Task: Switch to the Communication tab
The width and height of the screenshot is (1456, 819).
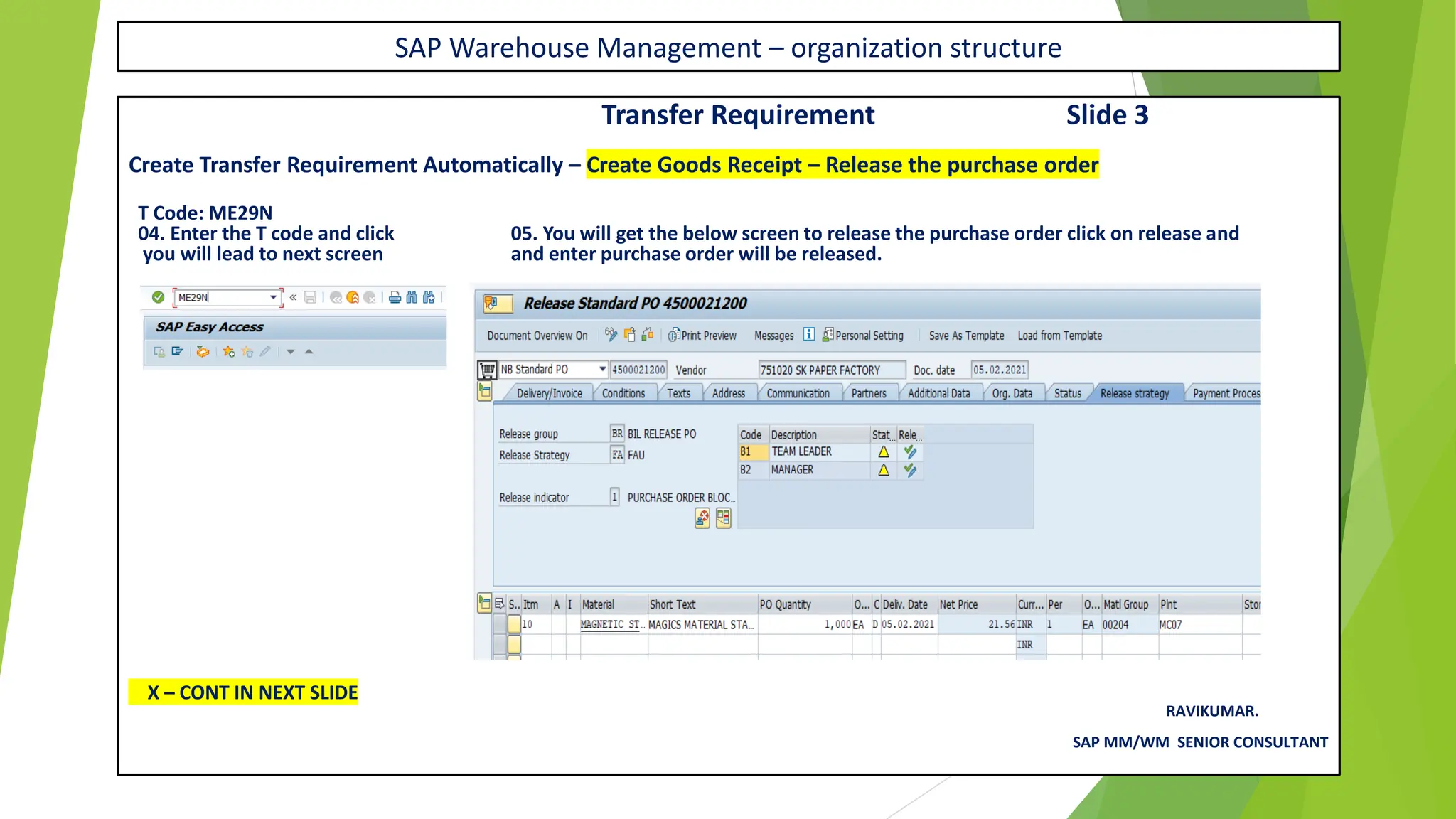Action: pyautogui.click(x=798, y=394)
